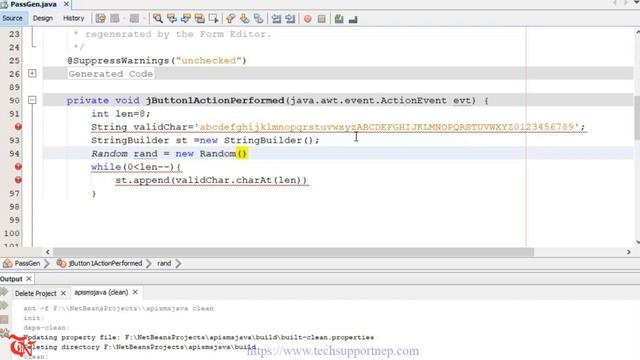Image resolution: width=640 pixels, height=360 pixels.
Task: Click line number 91 in gutter
Action: (14, 113)
